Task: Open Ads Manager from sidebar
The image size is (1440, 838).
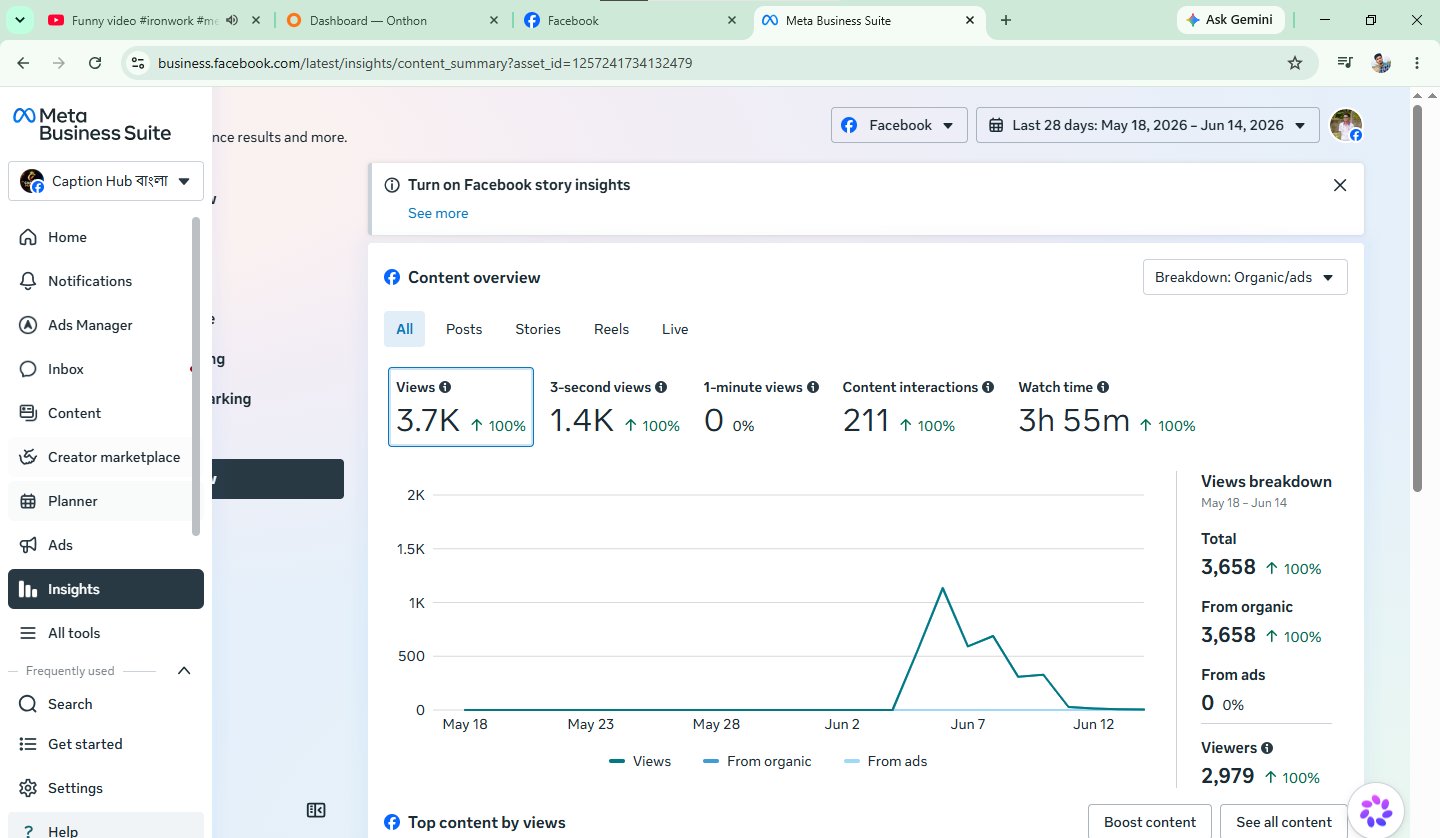Action: click(105, 325)
